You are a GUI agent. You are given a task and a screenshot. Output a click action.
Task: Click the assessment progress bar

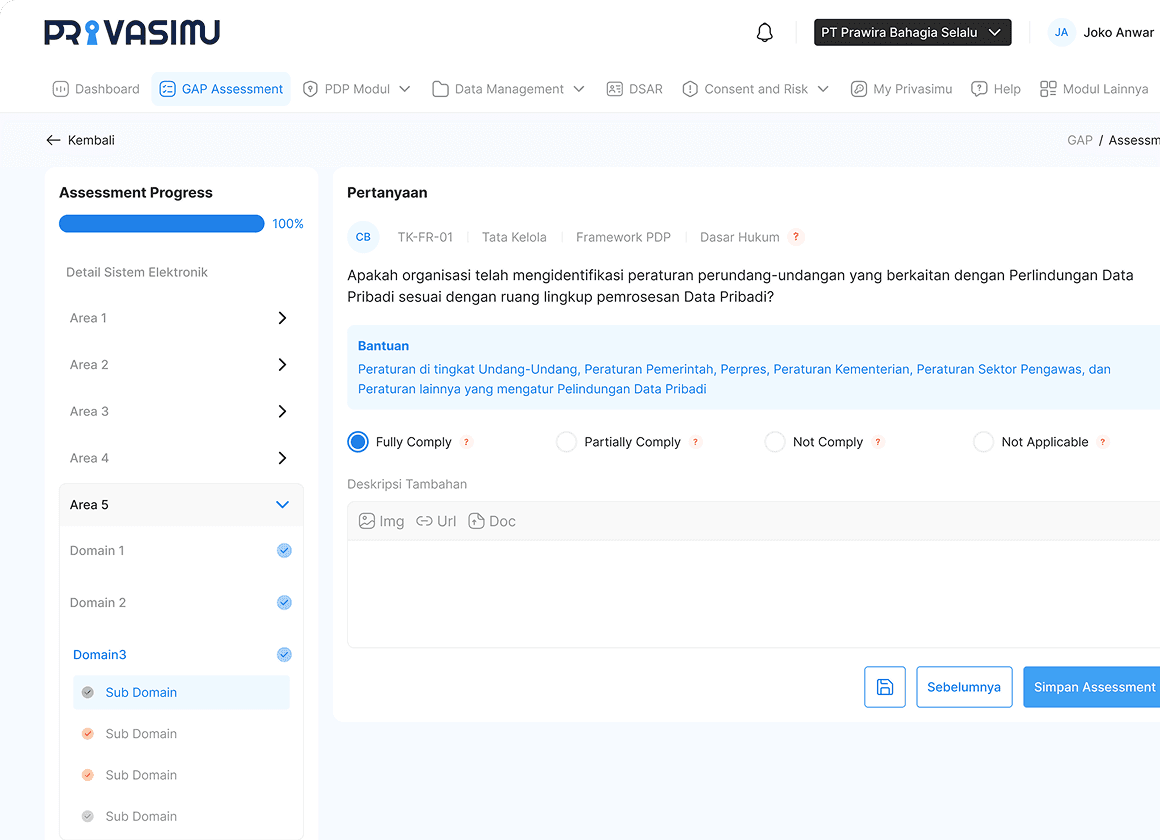pyautogui.click(x=161, y=224)
